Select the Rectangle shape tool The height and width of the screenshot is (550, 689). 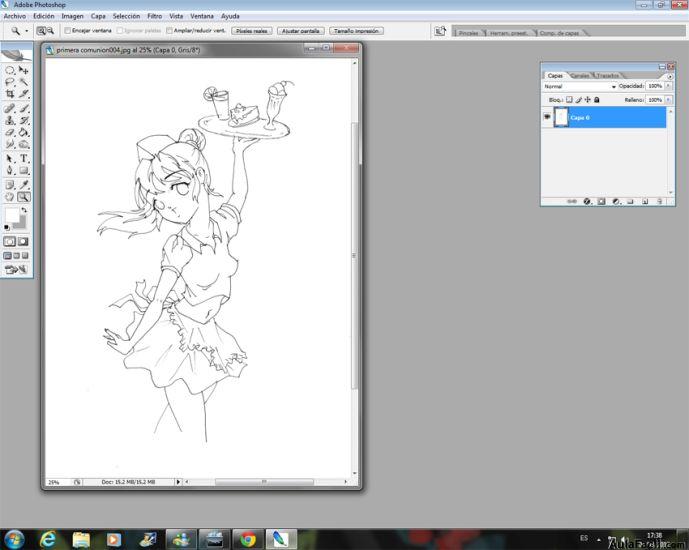click(x=24, y=170)
